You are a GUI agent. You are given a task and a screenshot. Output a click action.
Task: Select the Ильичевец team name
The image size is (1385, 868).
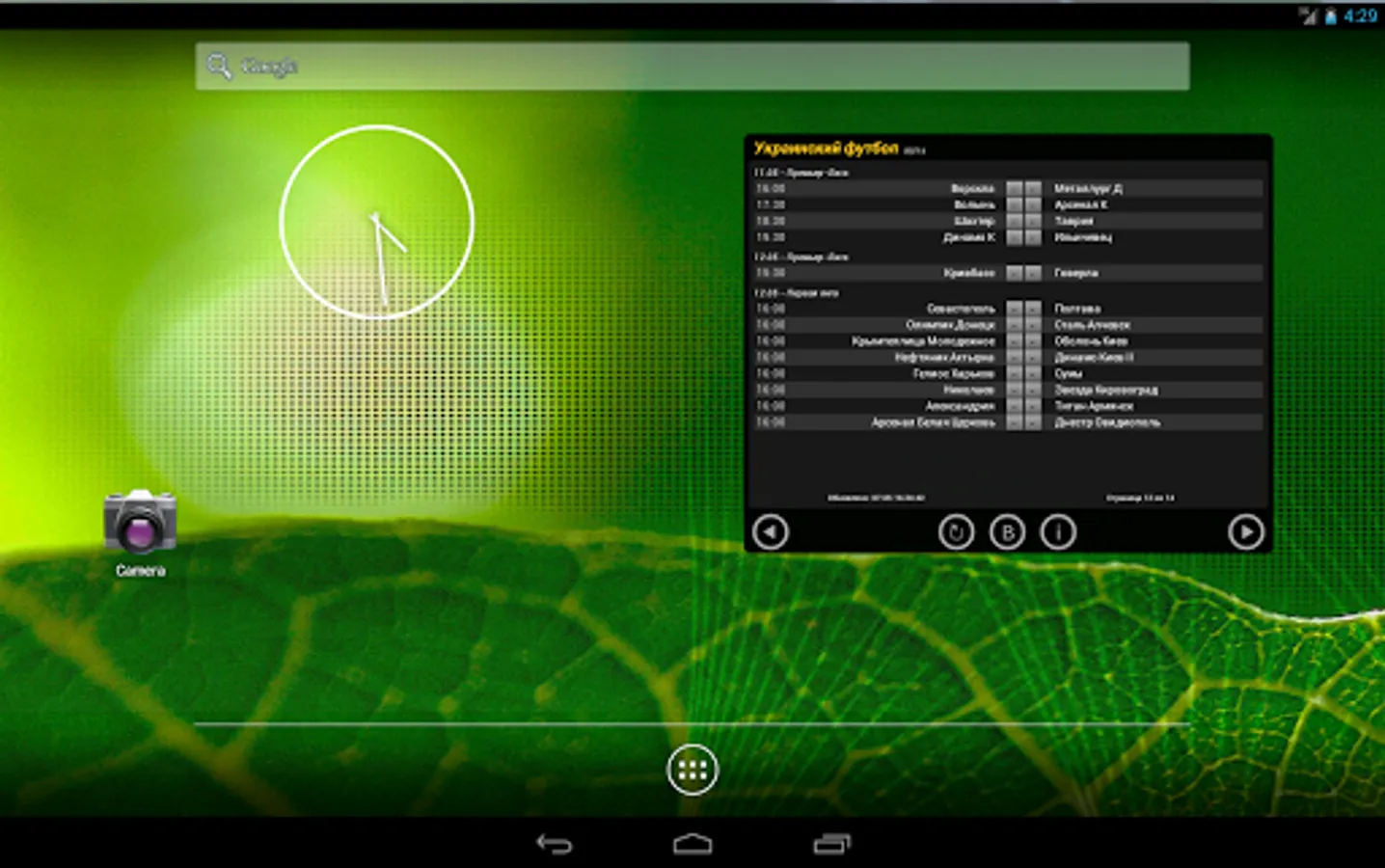tap(1083, 237)
